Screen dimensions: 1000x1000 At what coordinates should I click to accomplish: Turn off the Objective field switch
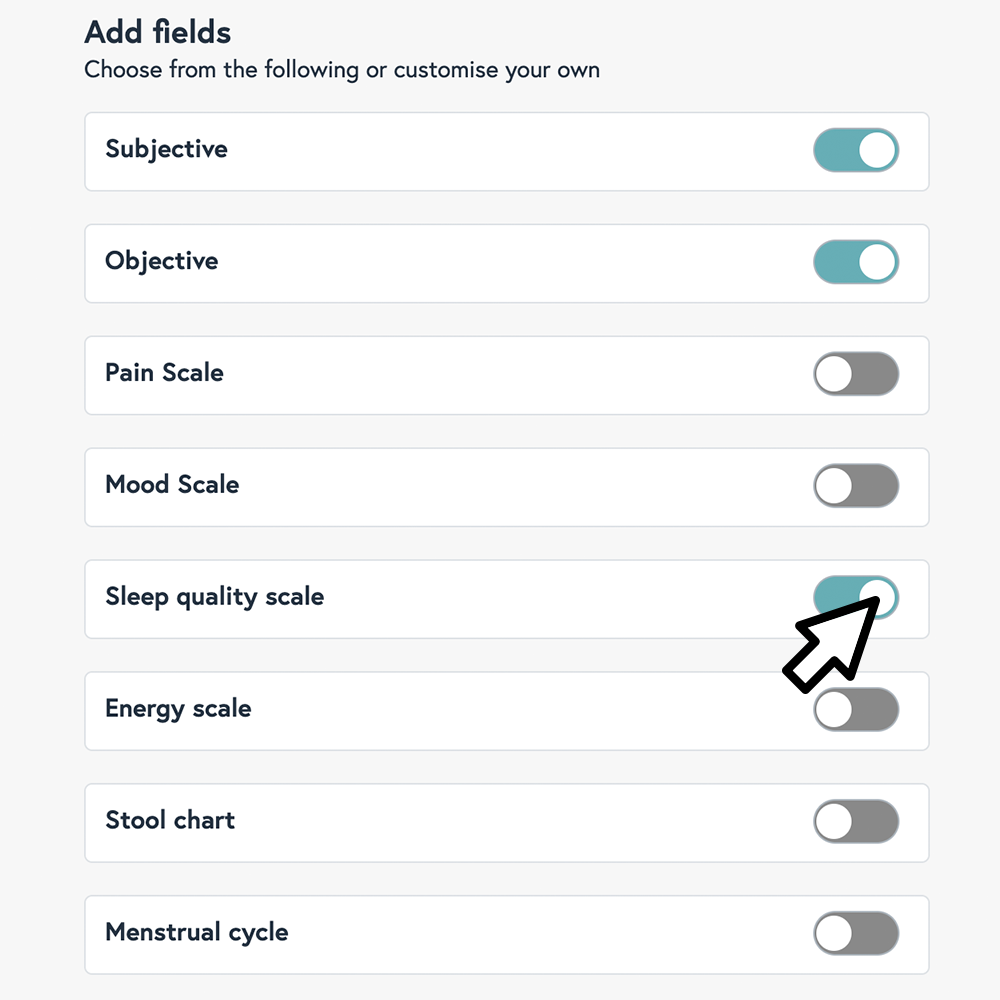[856, 263]
